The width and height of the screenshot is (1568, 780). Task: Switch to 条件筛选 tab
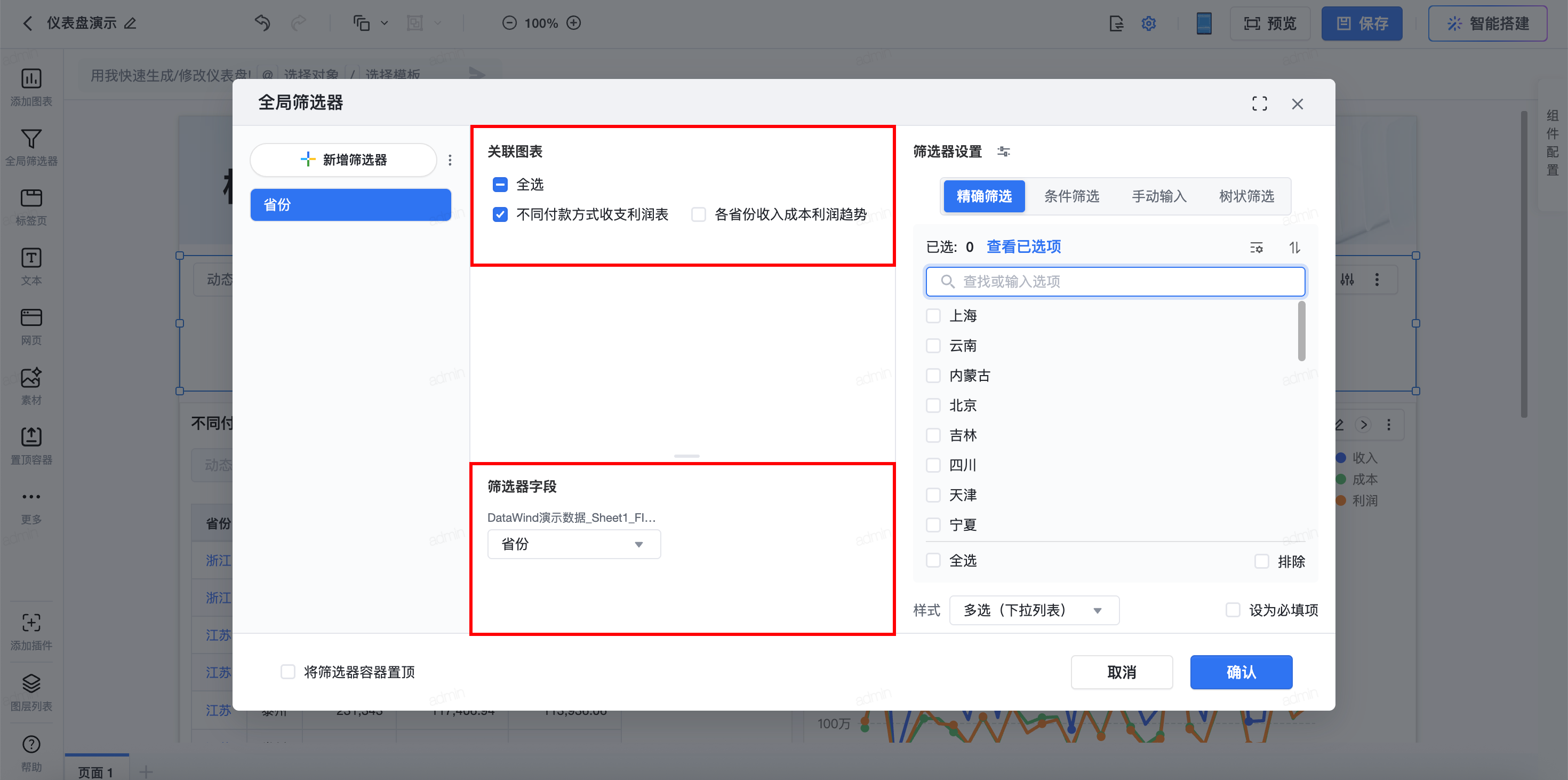(1071, 196)
